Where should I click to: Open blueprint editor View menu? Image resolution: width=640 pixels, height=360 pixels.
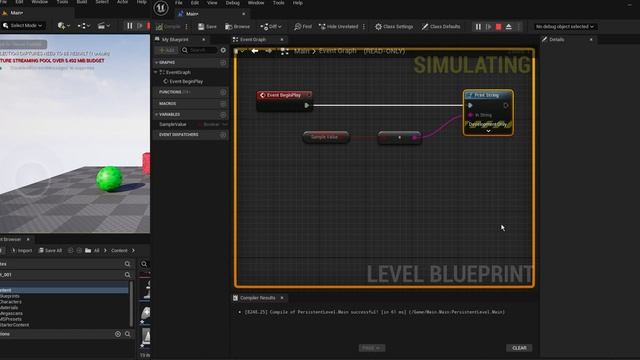coord(212,3)
